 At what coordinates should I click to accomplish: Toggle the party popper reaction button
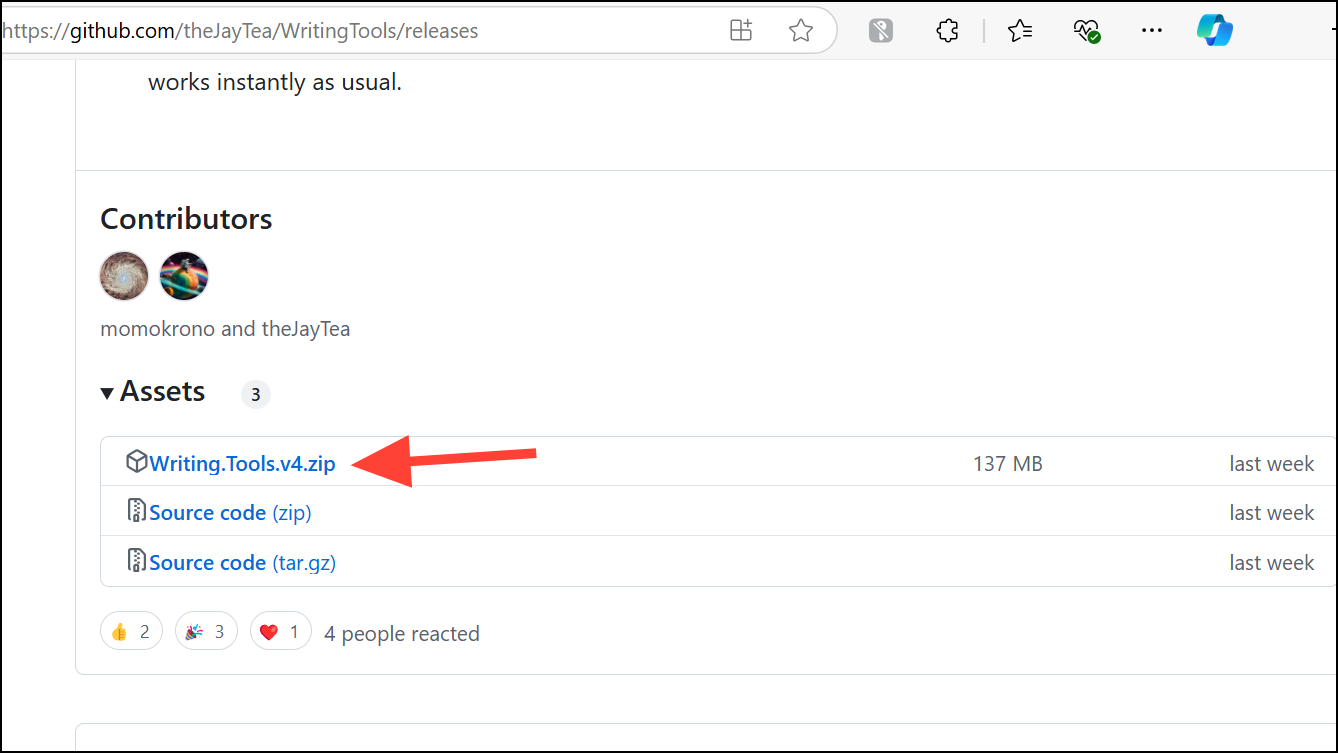click(x=206, y=631)
